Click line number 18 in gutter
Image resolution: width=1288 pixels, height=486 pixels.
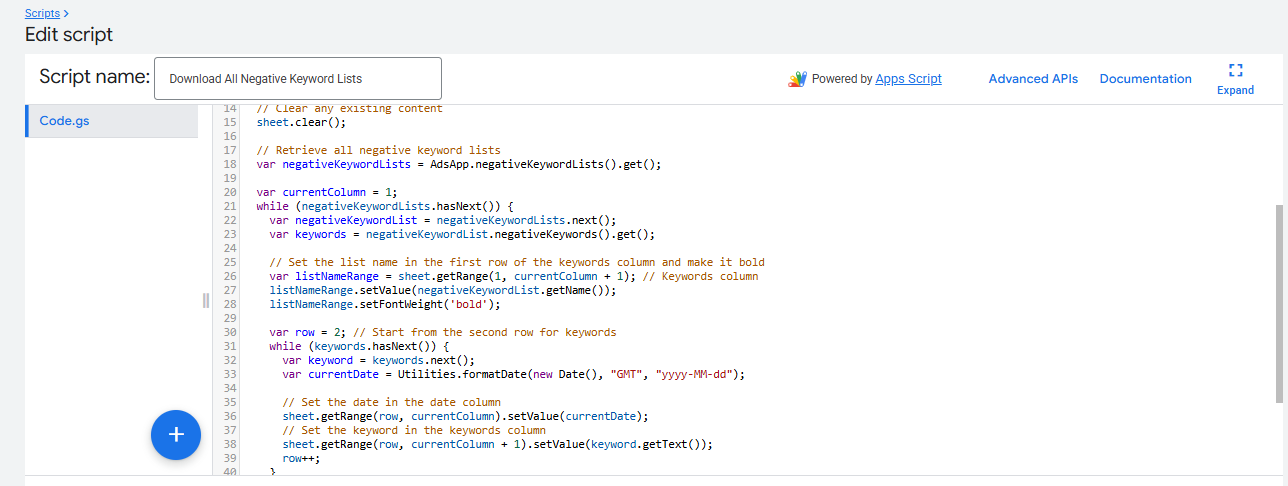(x=230, y=164)
